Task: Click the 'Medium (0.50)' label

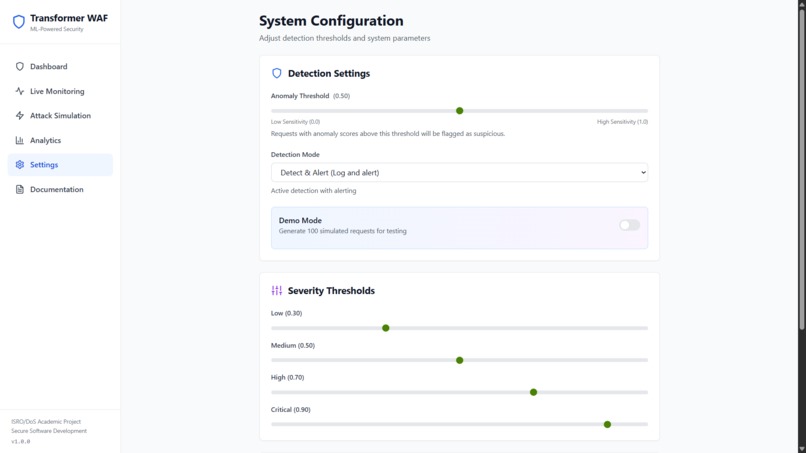Action: coord(292,346)
